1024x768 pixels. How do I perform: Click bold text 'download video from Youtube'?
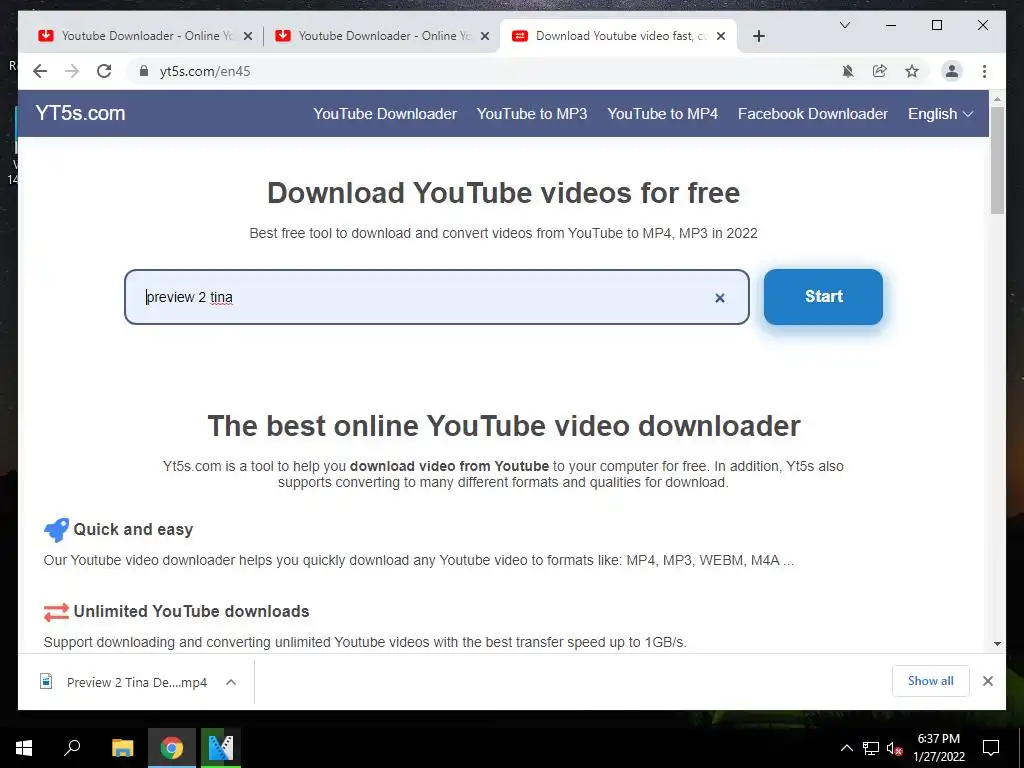(x=449, y=466)
